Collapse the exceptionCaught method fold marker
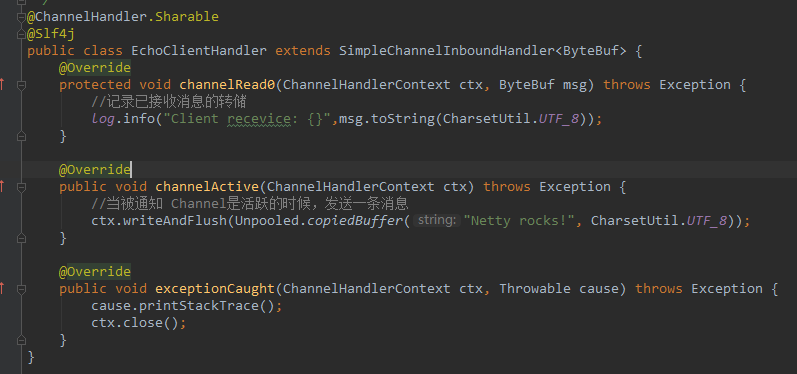 tap(21, 290)
